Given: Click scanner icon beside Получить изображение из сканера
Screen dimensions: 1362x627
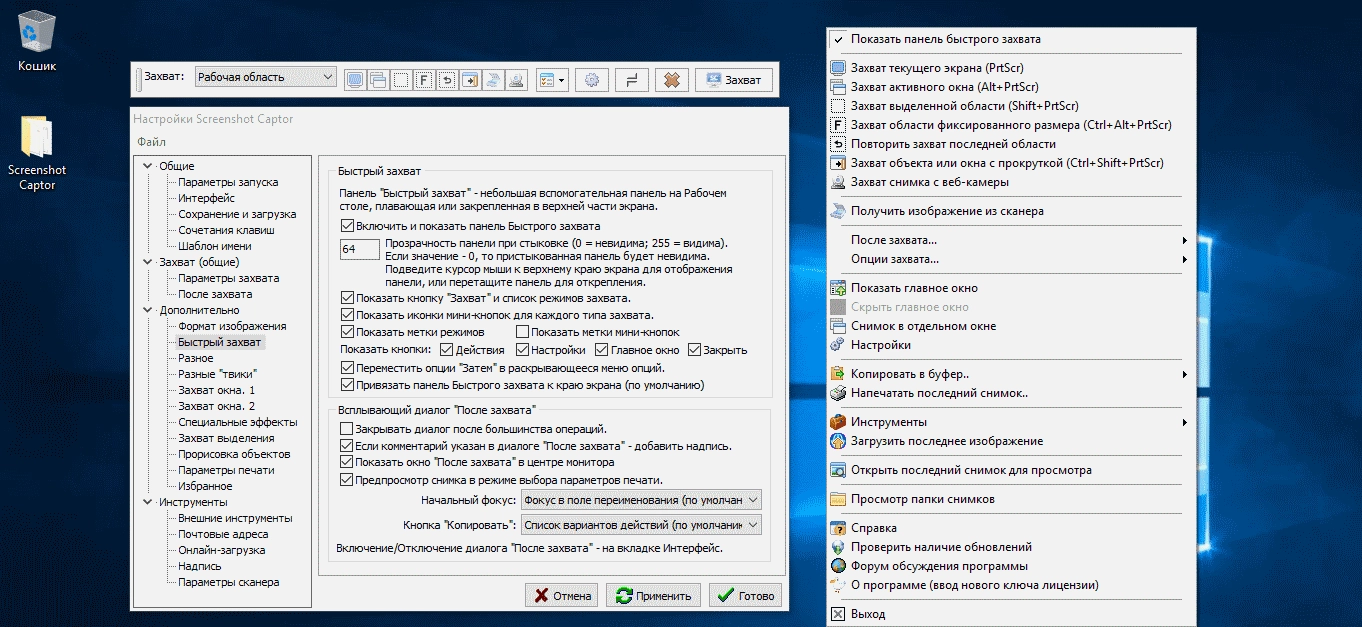Looking at the screenshot, I should click(838, 211).
